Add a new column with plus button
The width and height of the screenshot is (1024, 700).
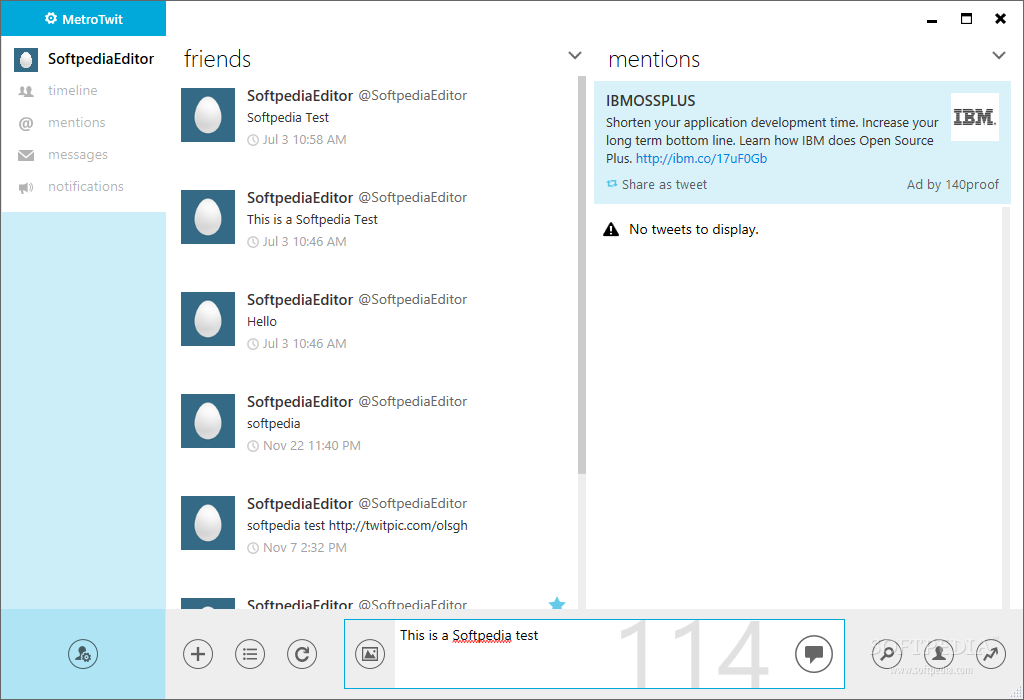coord(198,654)
